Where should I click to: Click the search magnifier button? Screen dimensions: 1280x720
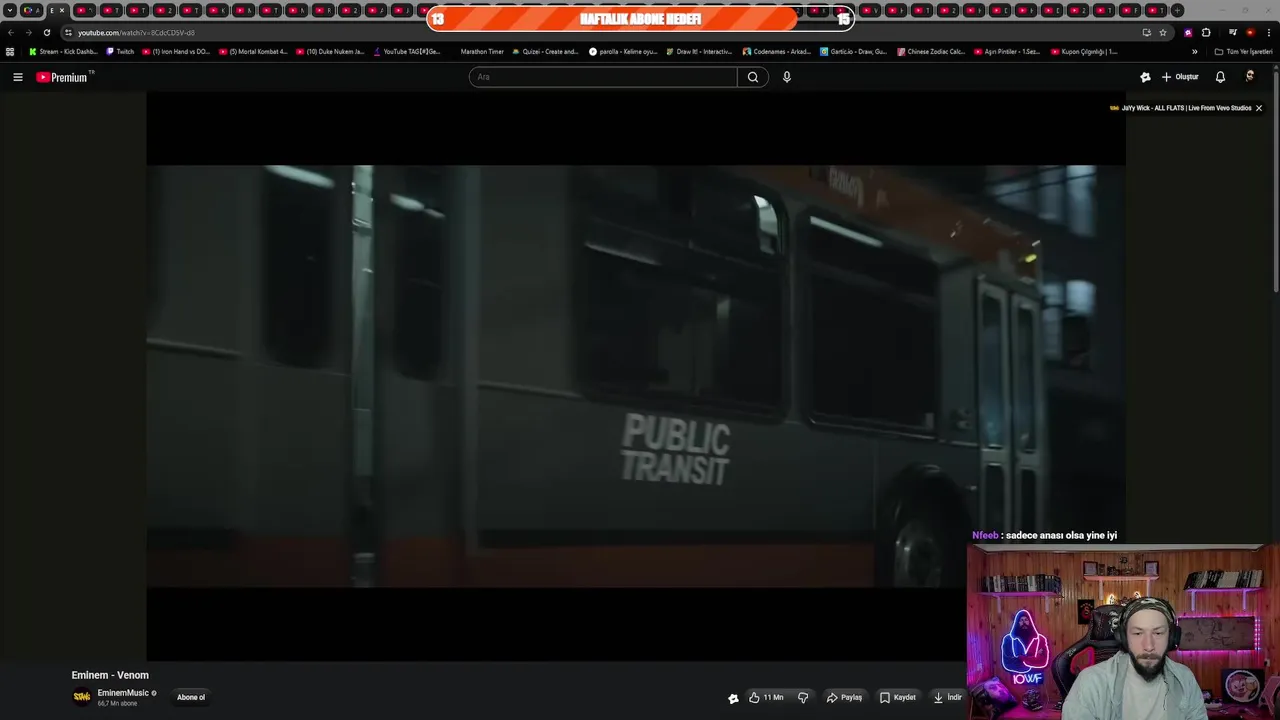(x=753, y=77)
